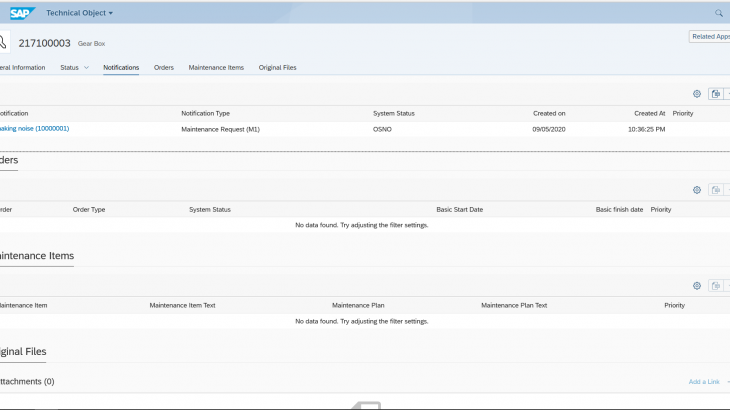The image size is (730, 410).
Task: Go to the Orders tab
Action: [x=164, y=67]
